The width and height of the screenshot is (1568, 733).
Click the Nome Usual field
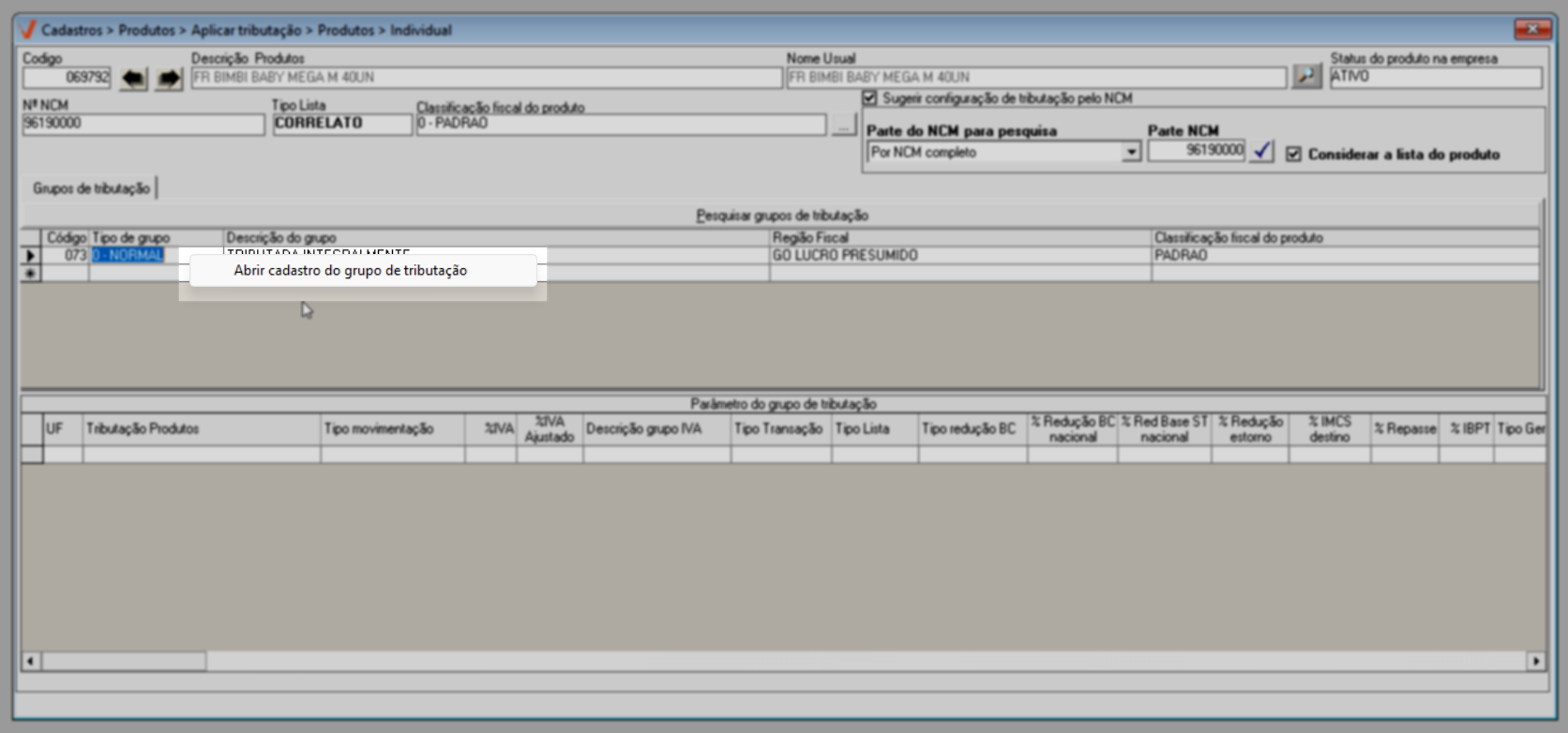1036,78
